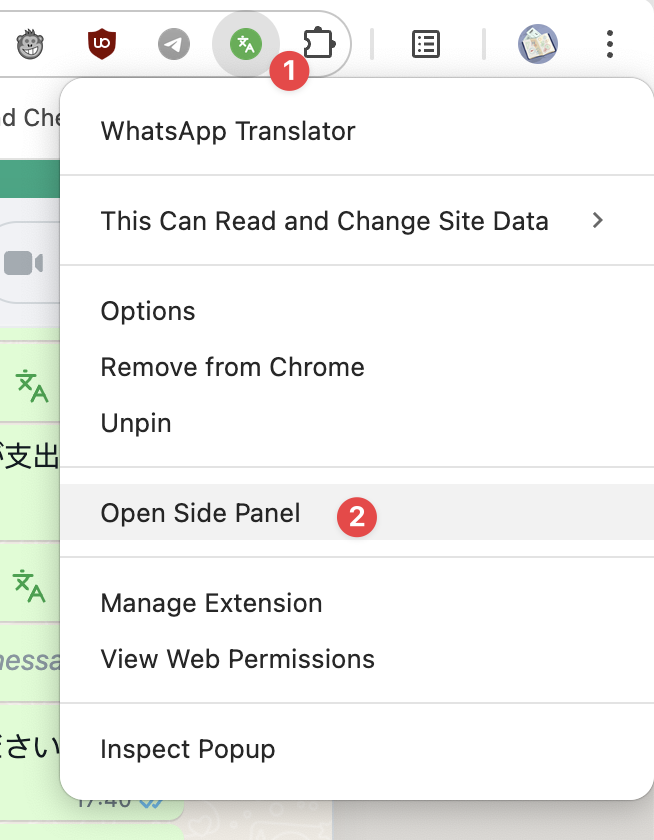
Task: Click the green WhatsApp Translator toolbar icon
Action: click(246, 44)
